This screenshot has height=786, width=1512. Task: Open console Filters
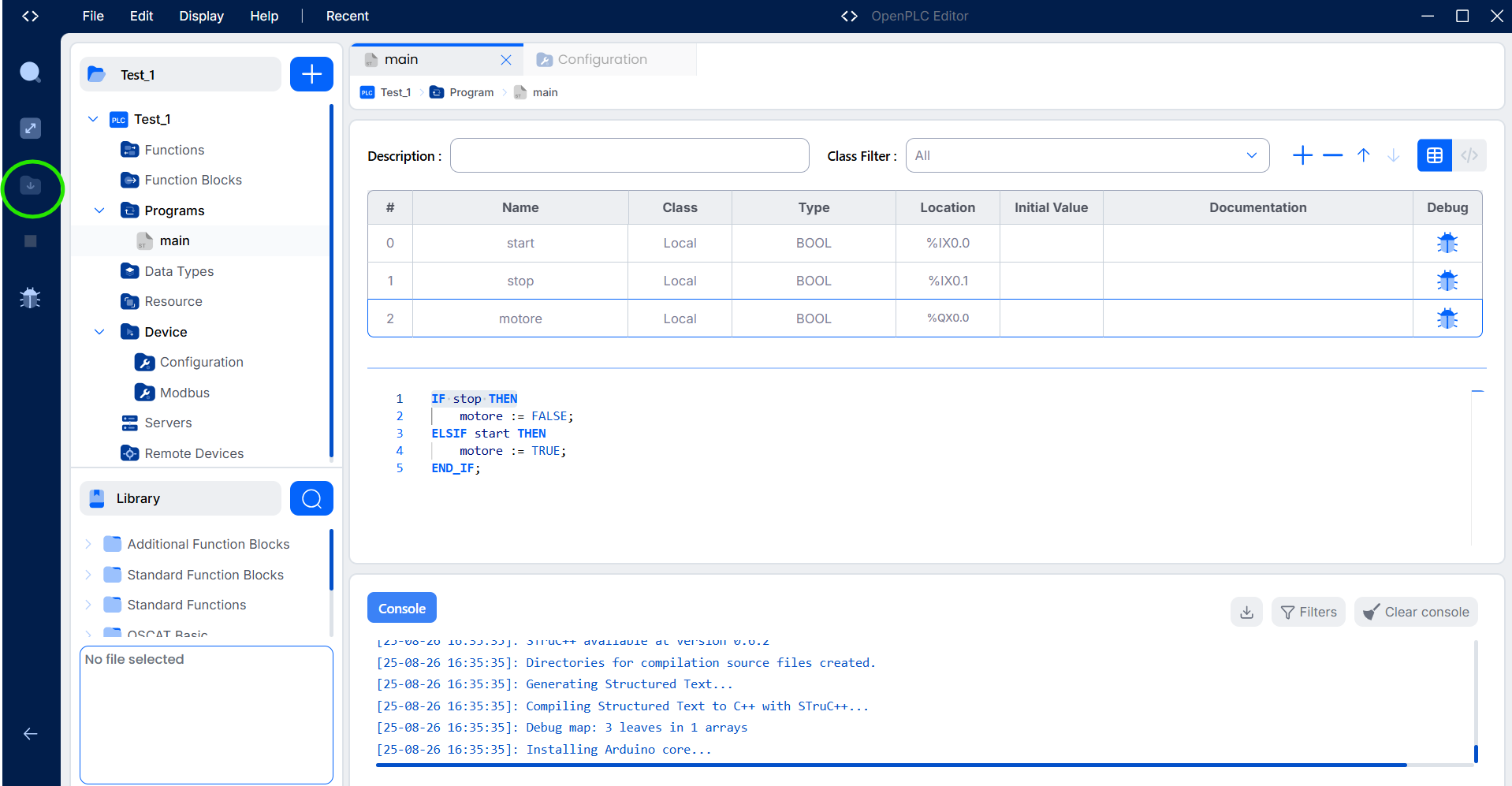(1309, 612)
